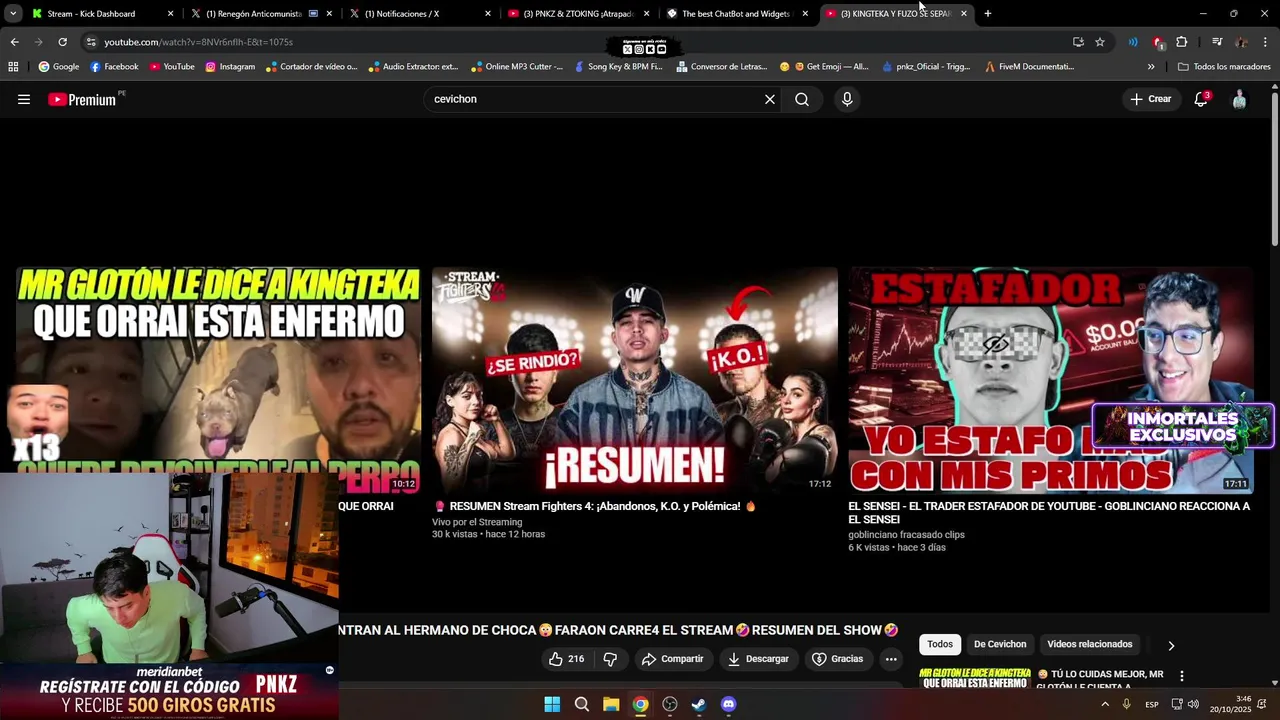Open RESUMEN Stream Fighters 4 thumbnail

click(635, 380)
